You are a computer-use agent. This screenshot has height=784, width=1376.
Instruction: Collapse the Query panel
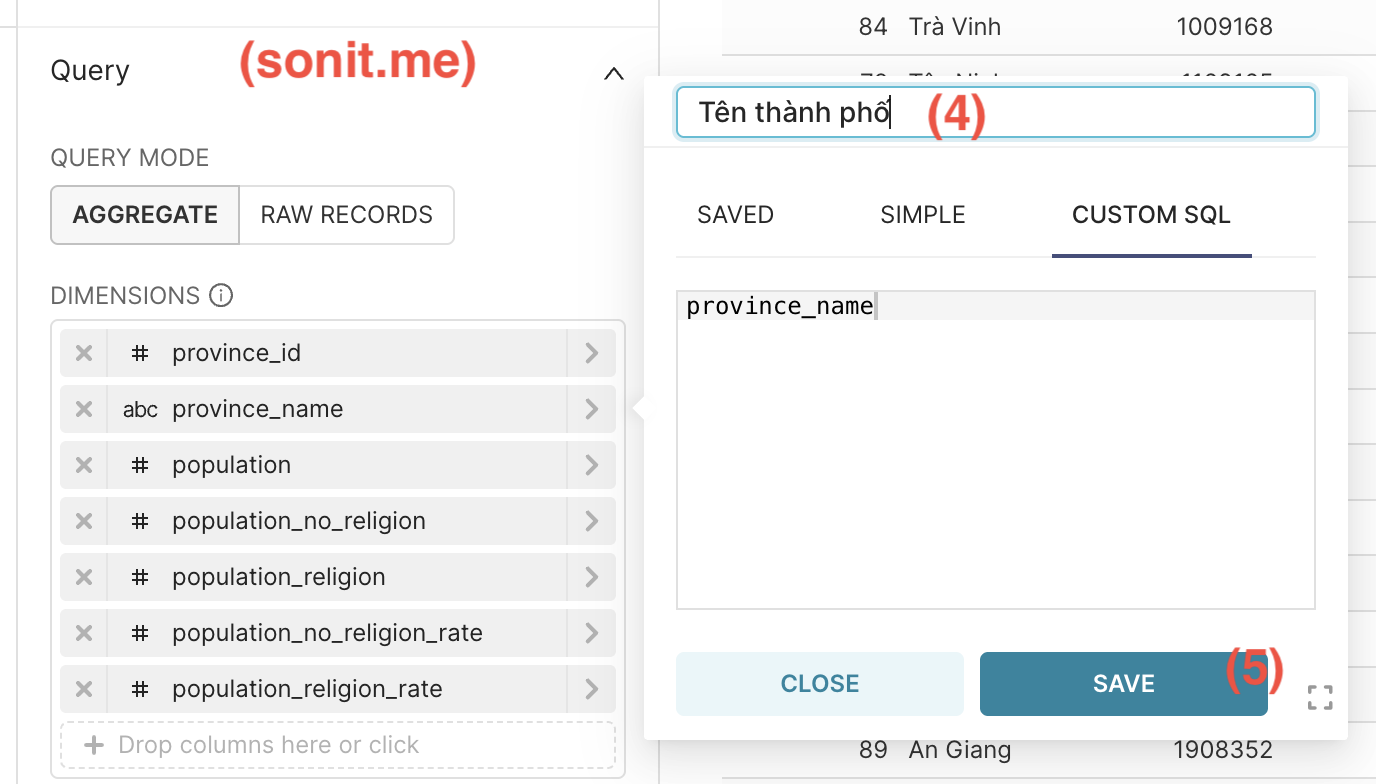(613, 73)
